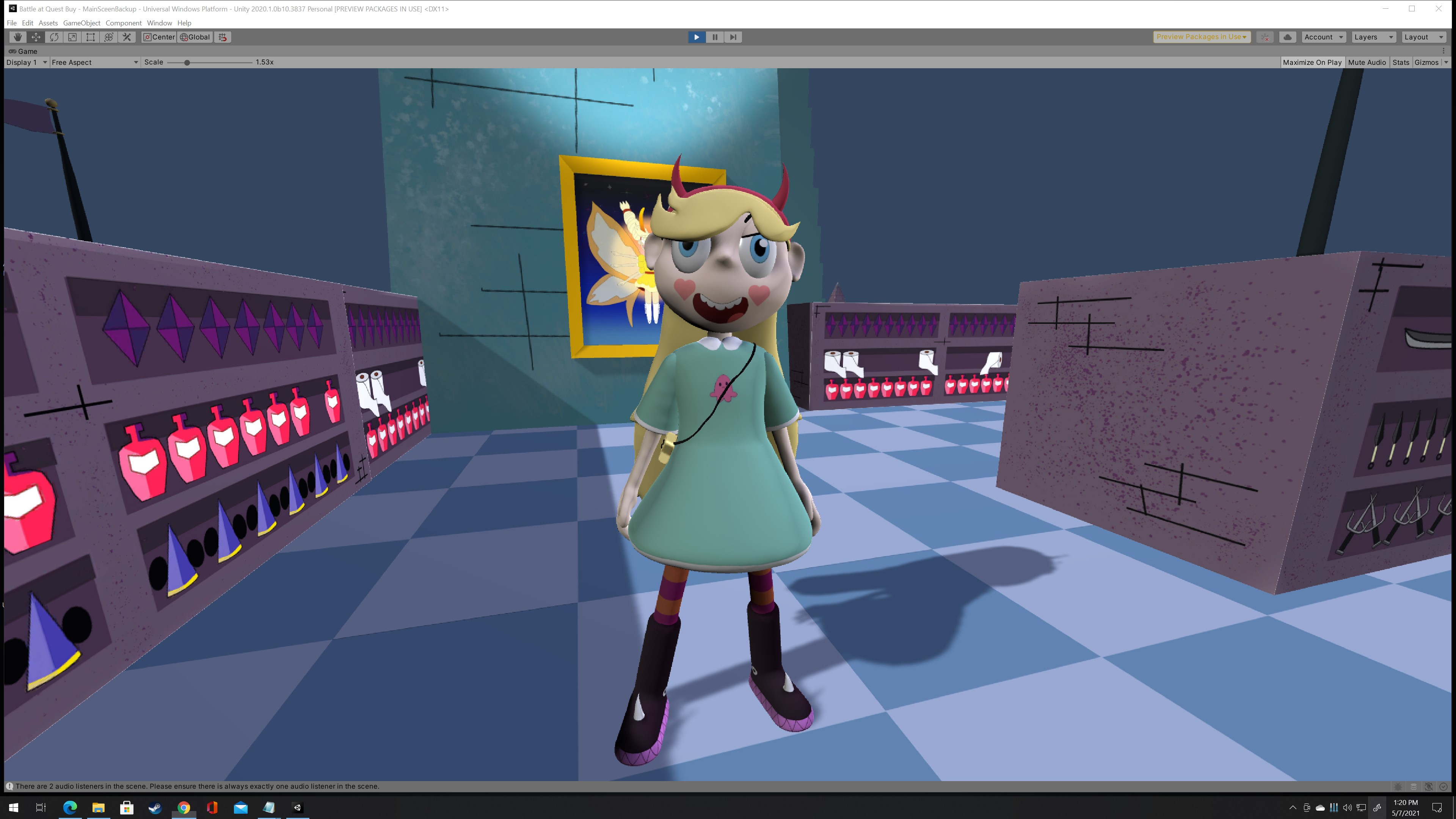Open the notification center
1456x819 pixels.
[x=1437, y=807]
